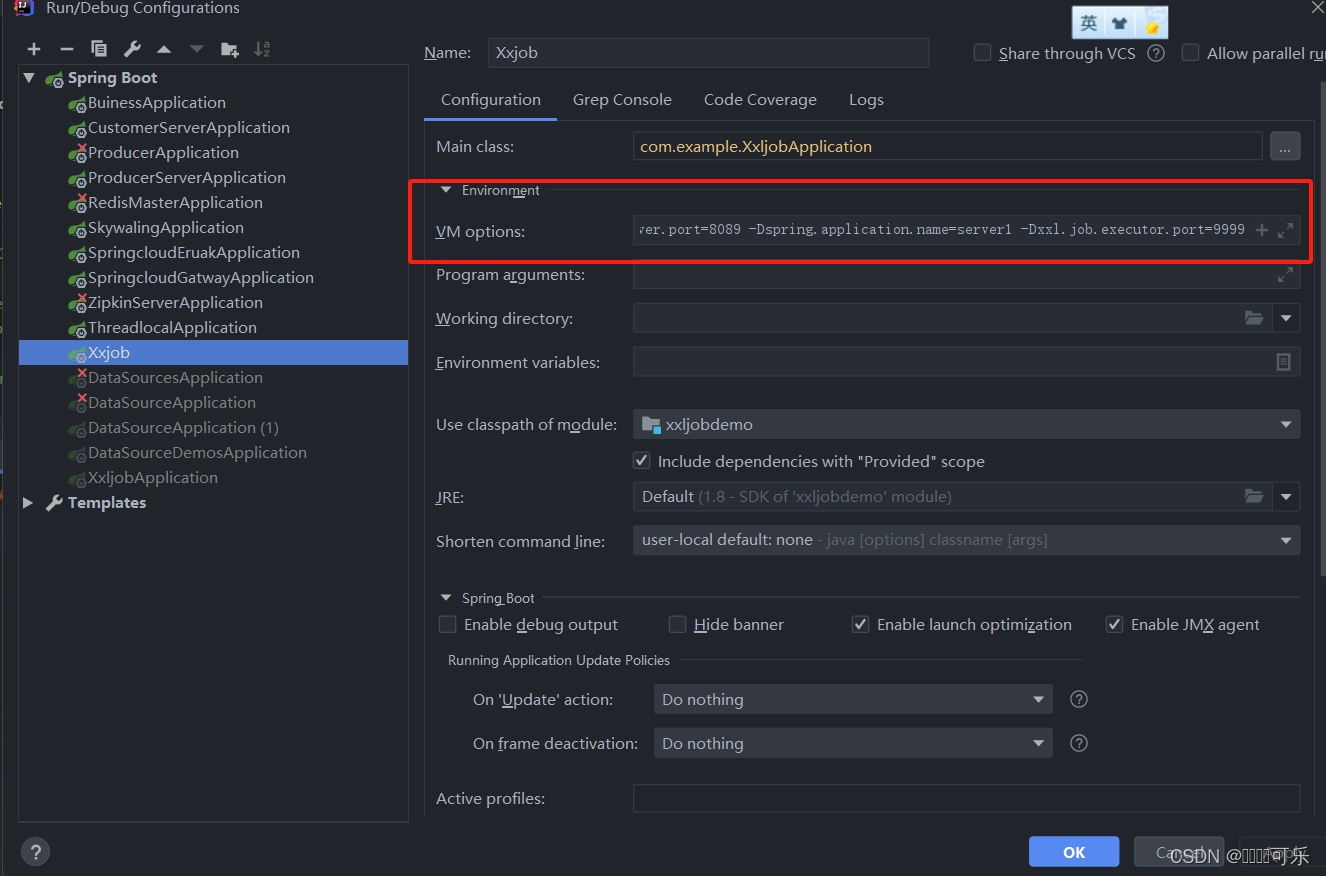Collapse Spring Boot settings section

coord(446,597)
